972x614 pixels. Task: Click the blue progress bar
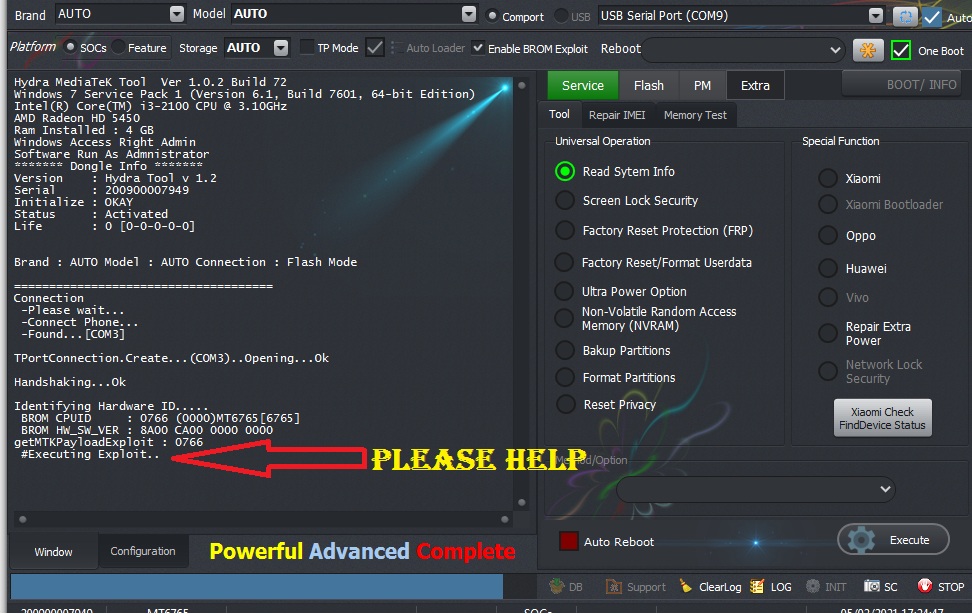[257, 586]
